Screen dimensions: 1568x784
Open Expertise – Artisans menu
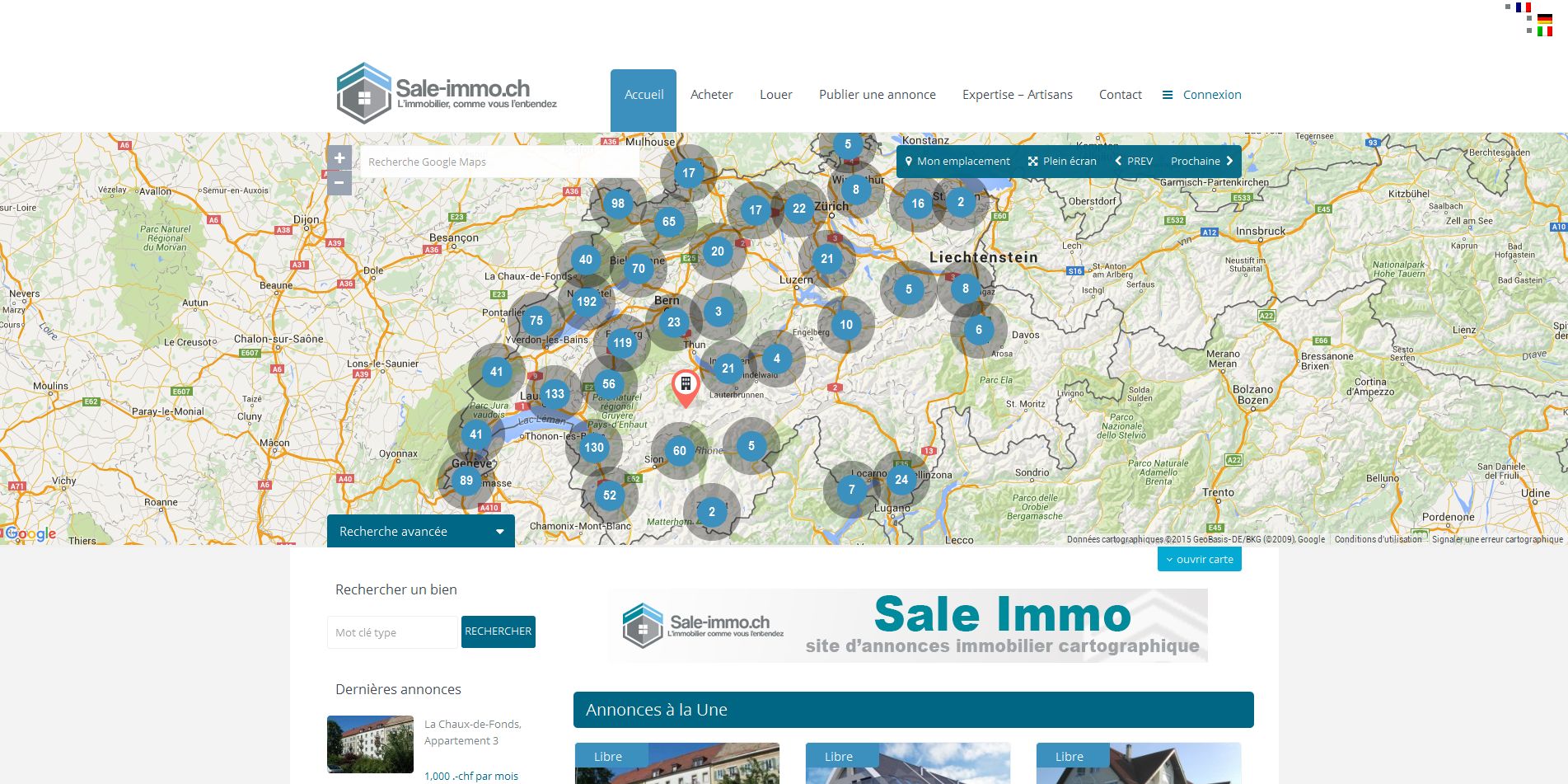1018,95
